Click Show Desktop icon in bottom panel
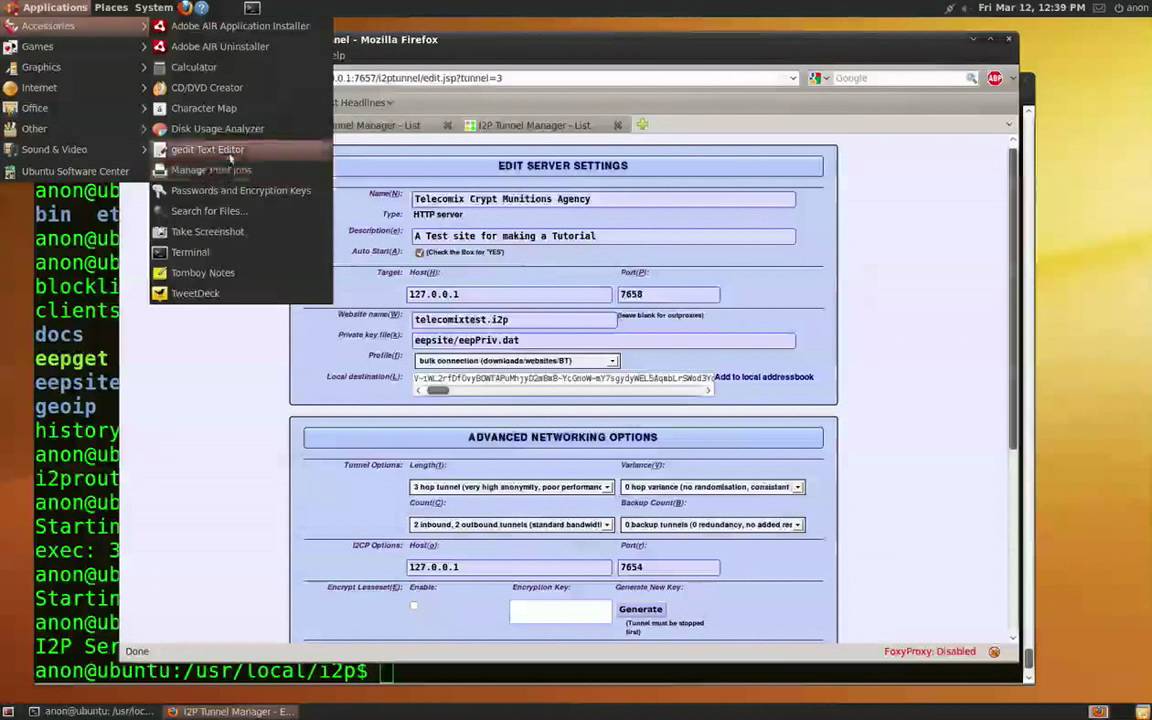The image size is (1152, 720). [8, 711]
